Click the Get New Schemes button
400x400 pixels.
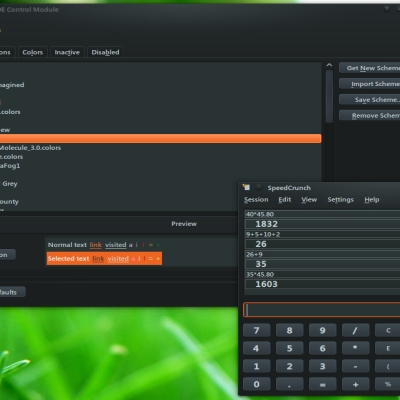370,68
